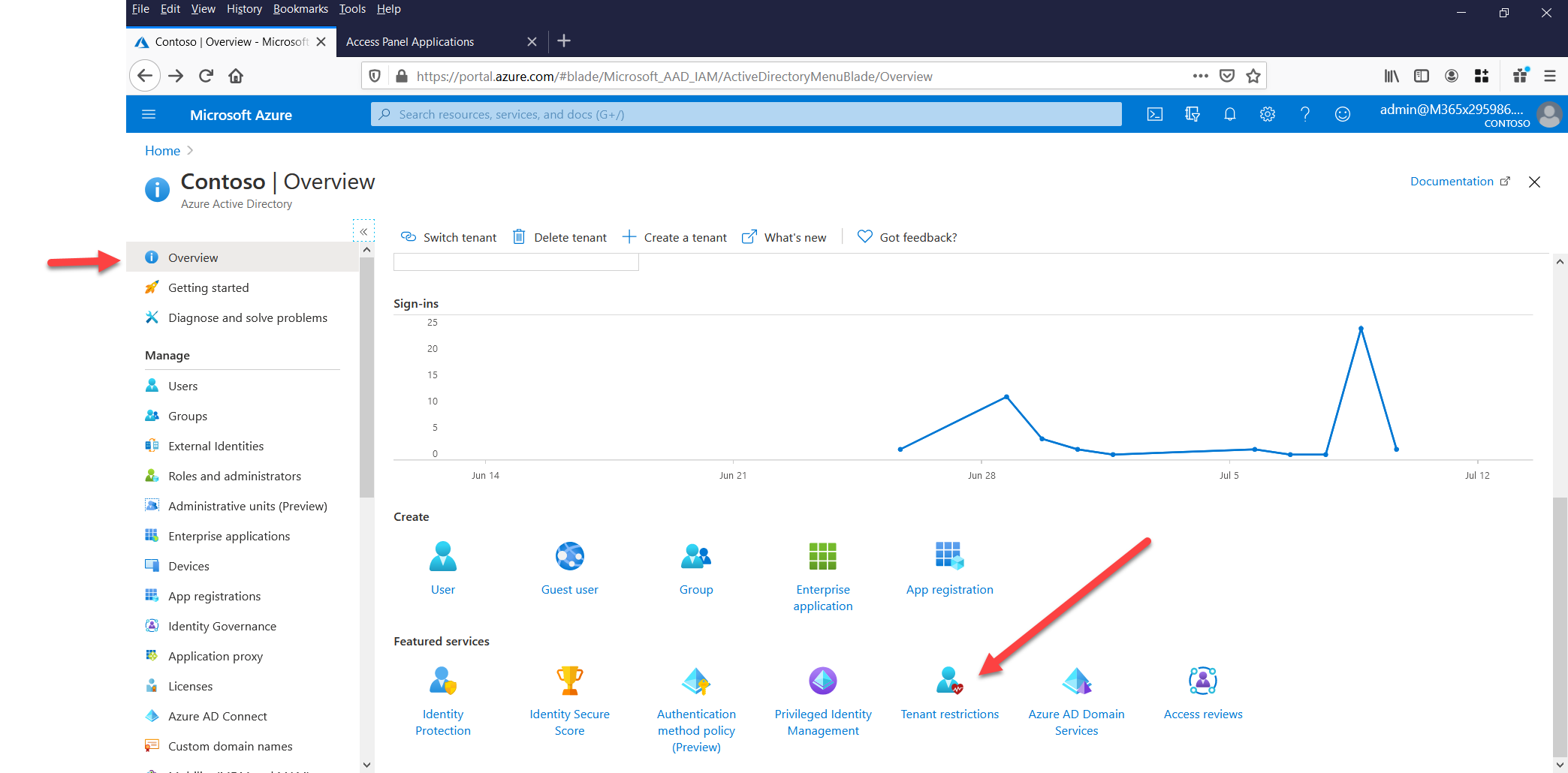Image resolution: width=1568 pixels, height=773 pixels.
Task: Open Firefox page actions ellipsis menu
Action: (1201, 76)
